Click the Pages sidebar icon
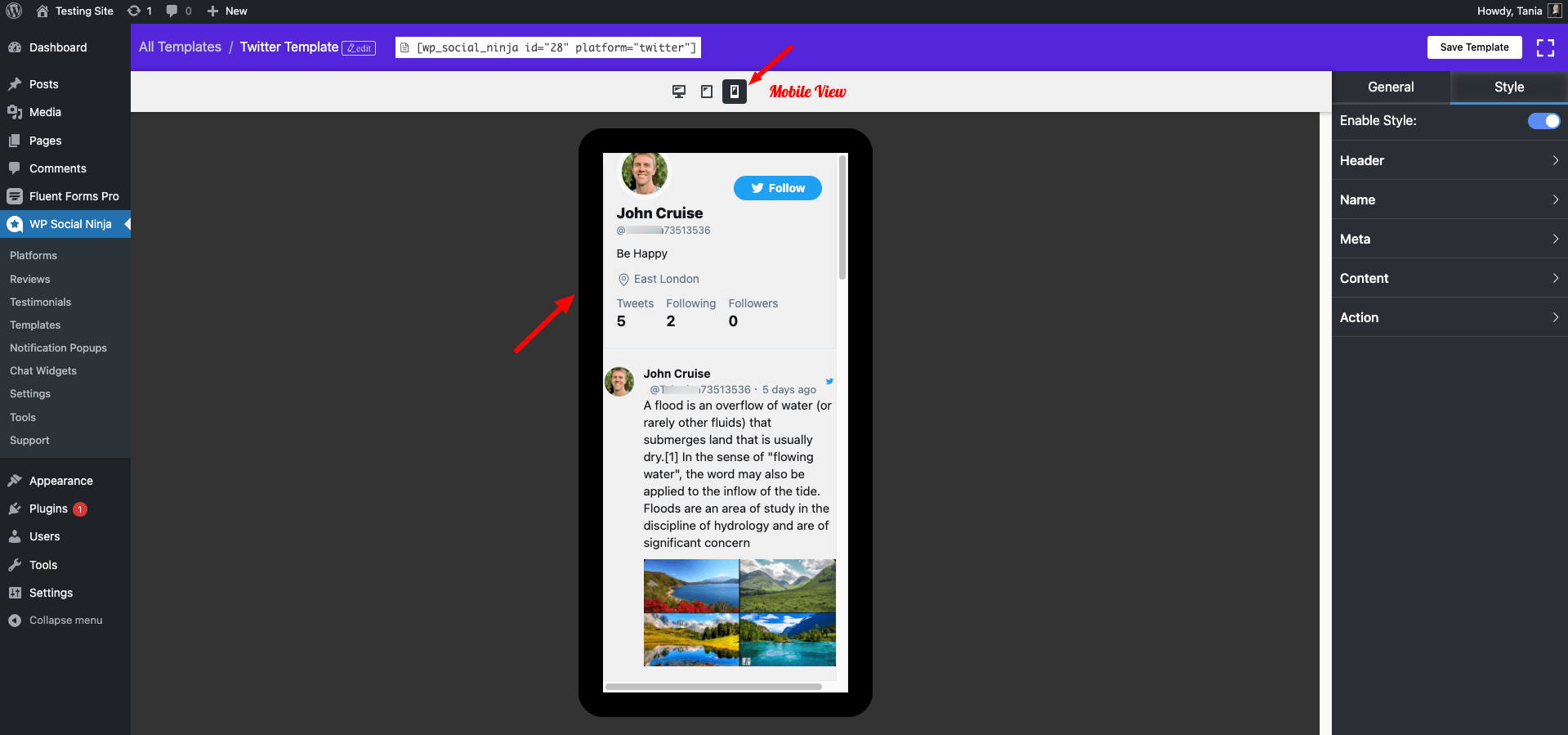1568x735 pixels. click(x=15, y=141)
